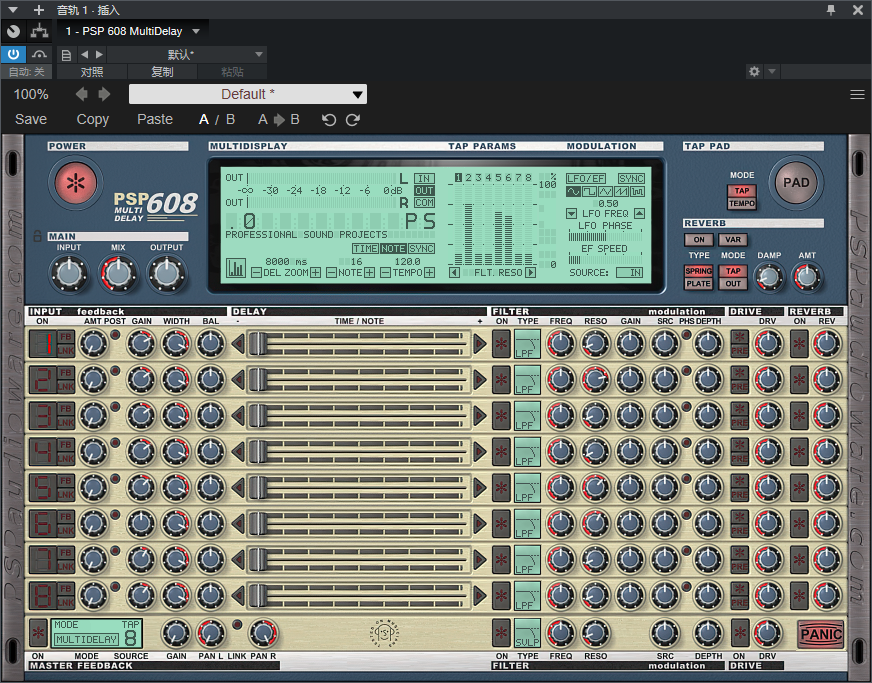Click the LFO FREQ up arrow

tap(640, 214)
